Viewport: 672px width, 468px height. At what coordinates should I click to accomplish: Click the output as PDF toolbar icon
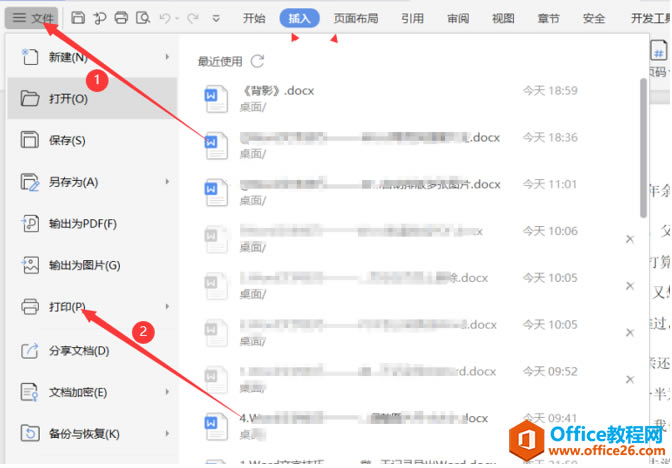coord(100,18)
